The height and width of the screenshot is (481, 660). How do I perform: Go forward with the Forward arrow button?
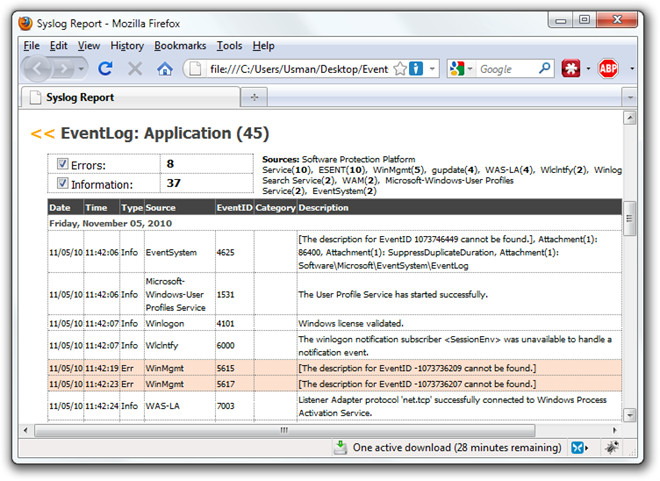click(x=63, y=69)
